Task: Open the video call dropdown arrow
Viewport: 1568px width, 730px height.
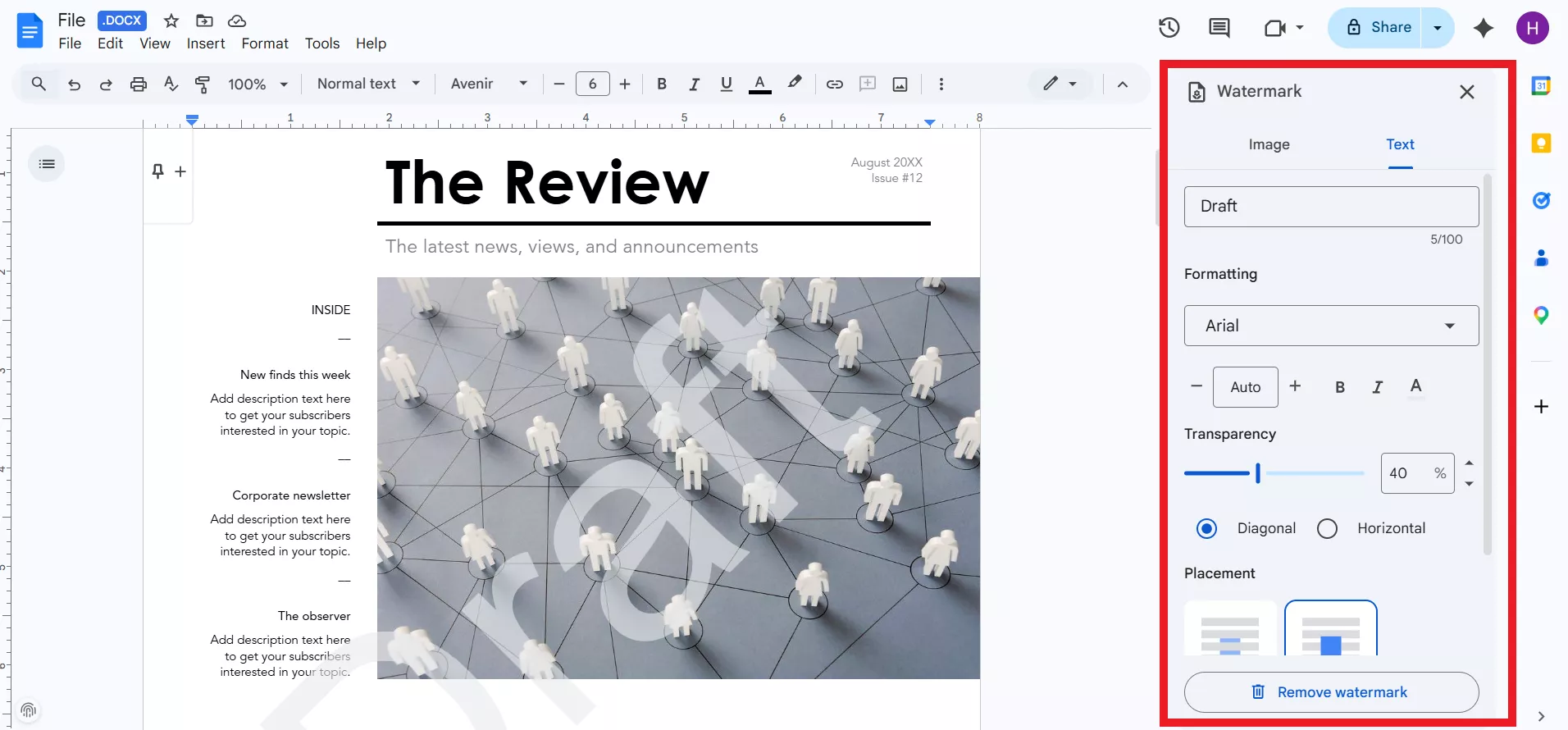Action: 1300,28
